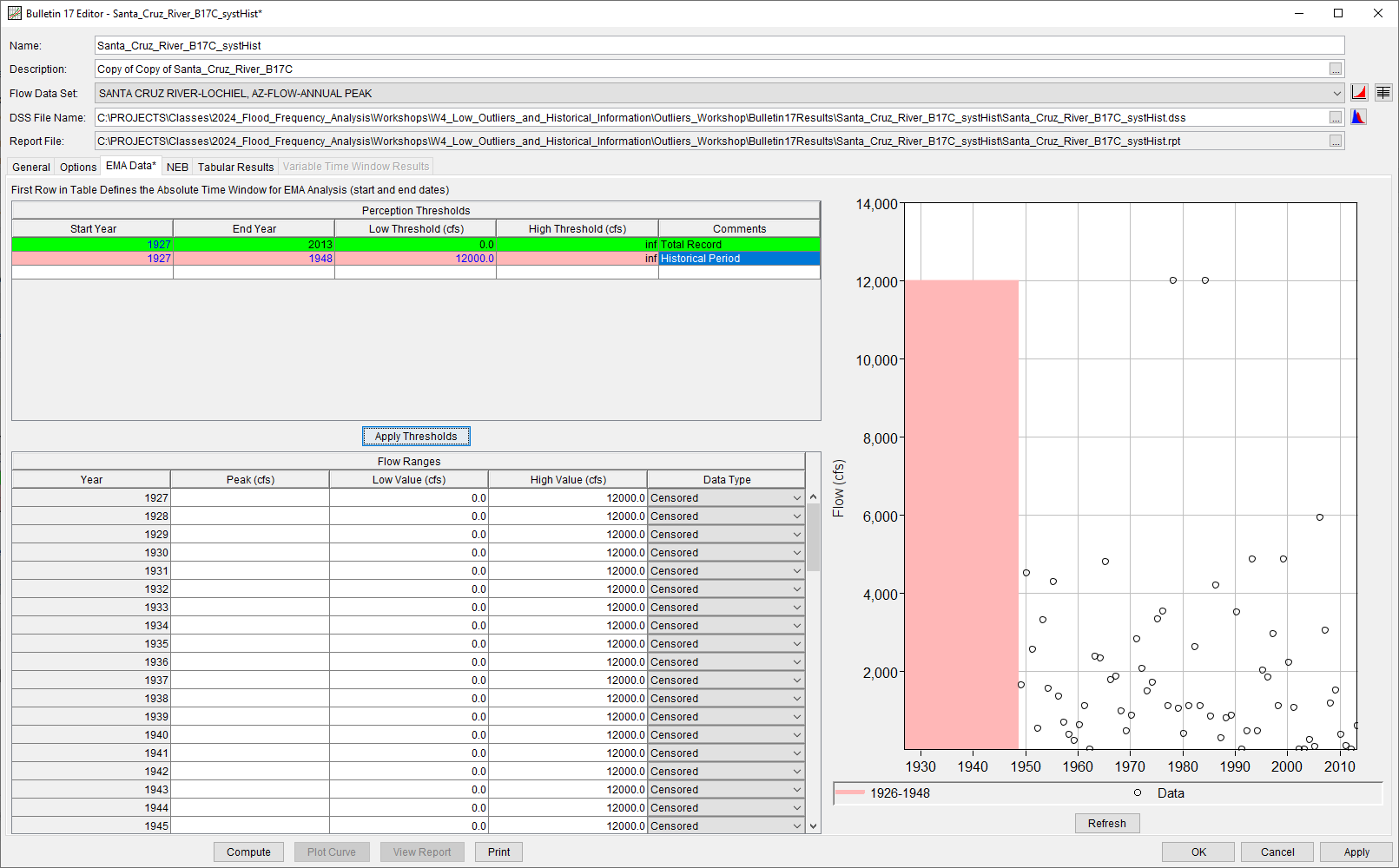1399x868 pixels.
Task: Switch to the General tab
Action: click(31, 167)
